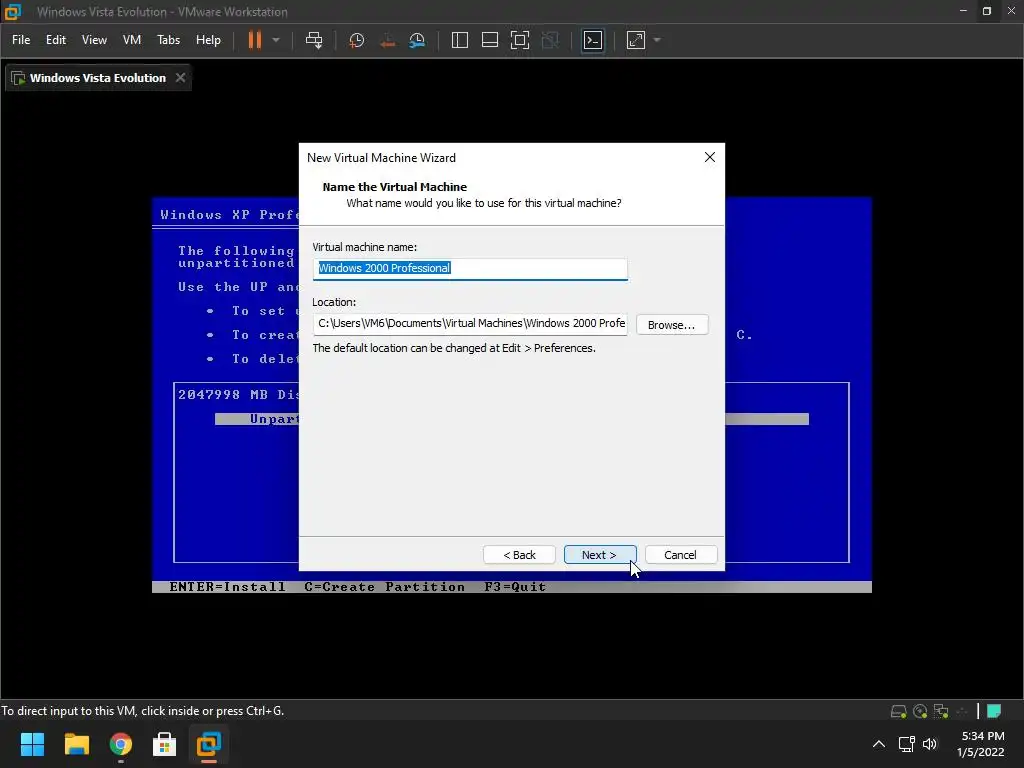Open the Windows Start menu
This screenshot has width=1024, height=768.
tap(32, 744)
